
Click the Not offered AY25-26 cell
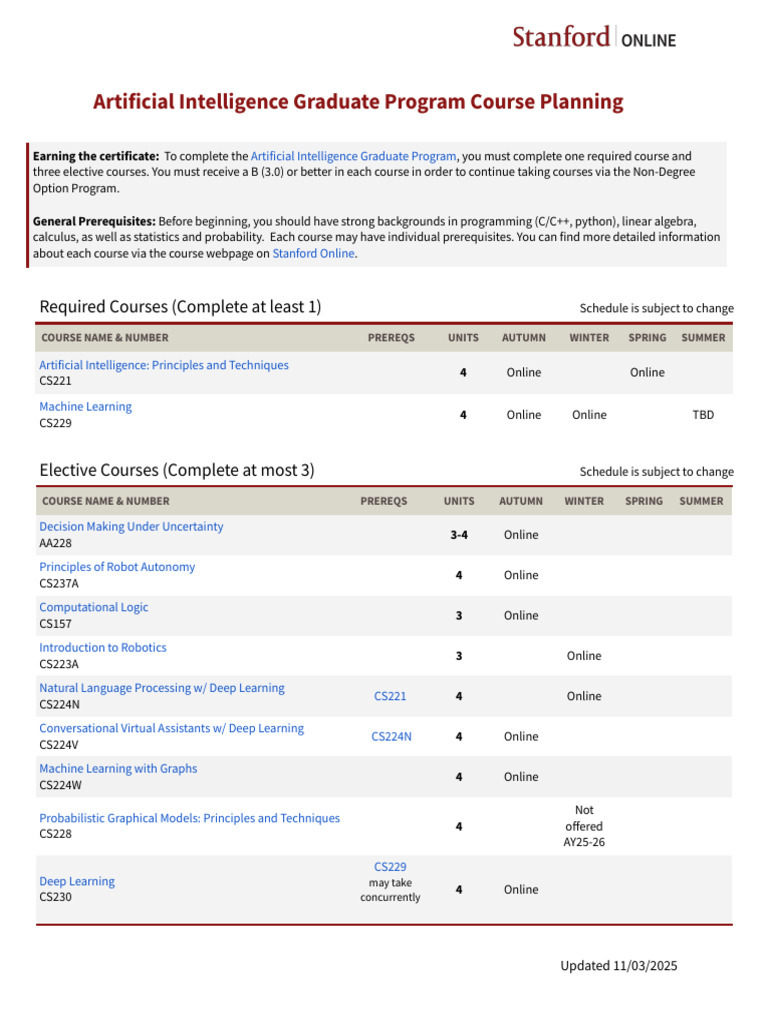[x=584, y=826]
